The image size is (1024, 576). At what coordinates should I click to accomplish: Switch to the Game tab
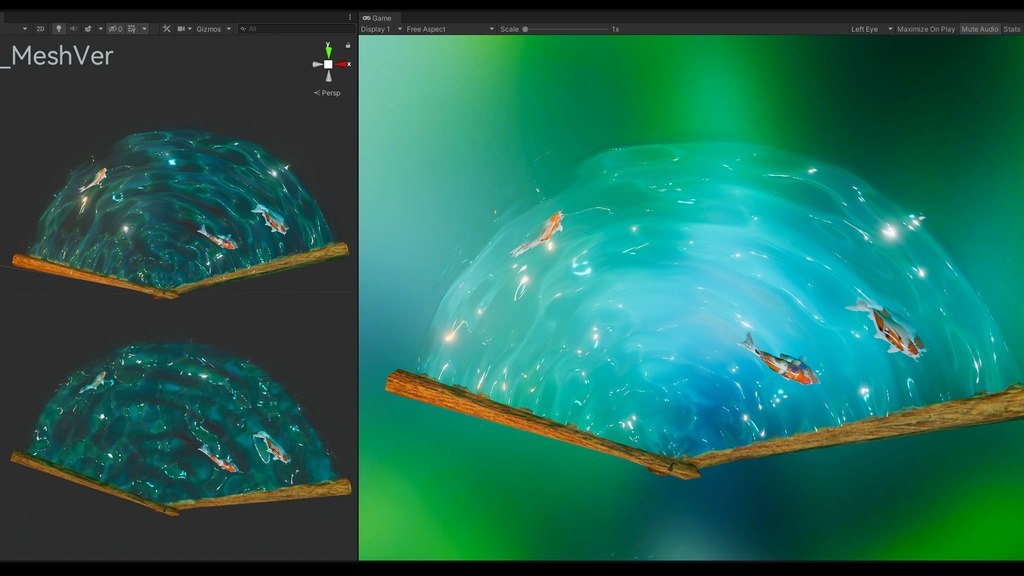coord(380,17)
